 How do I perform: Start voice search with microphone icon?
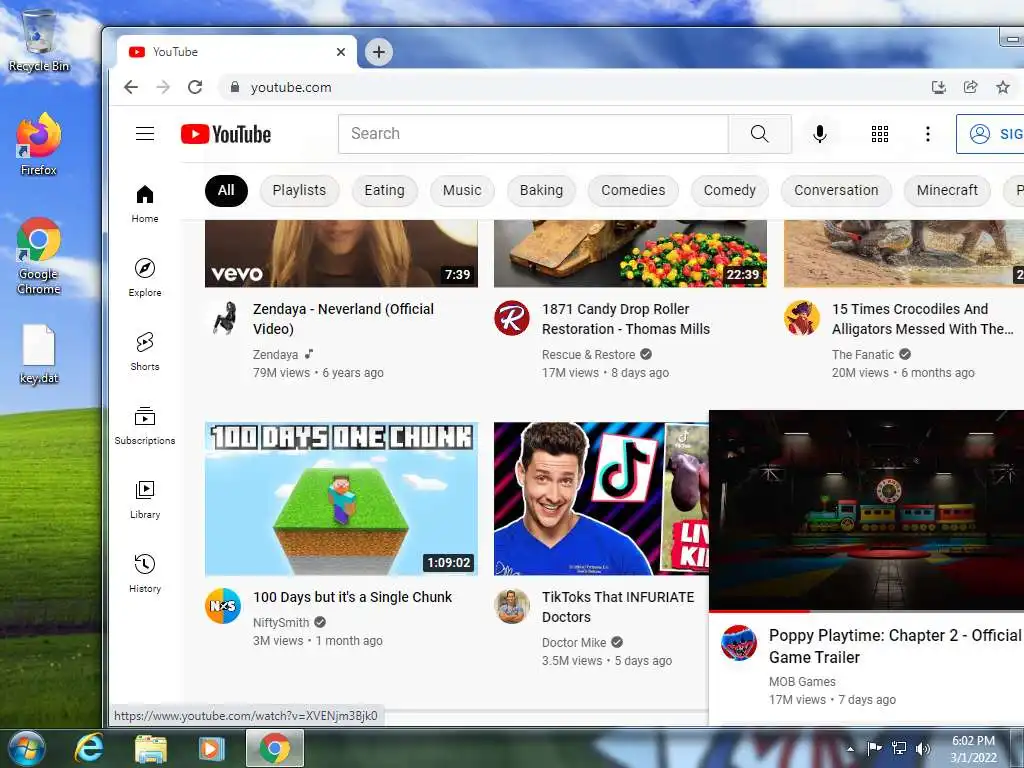[820, 134]
